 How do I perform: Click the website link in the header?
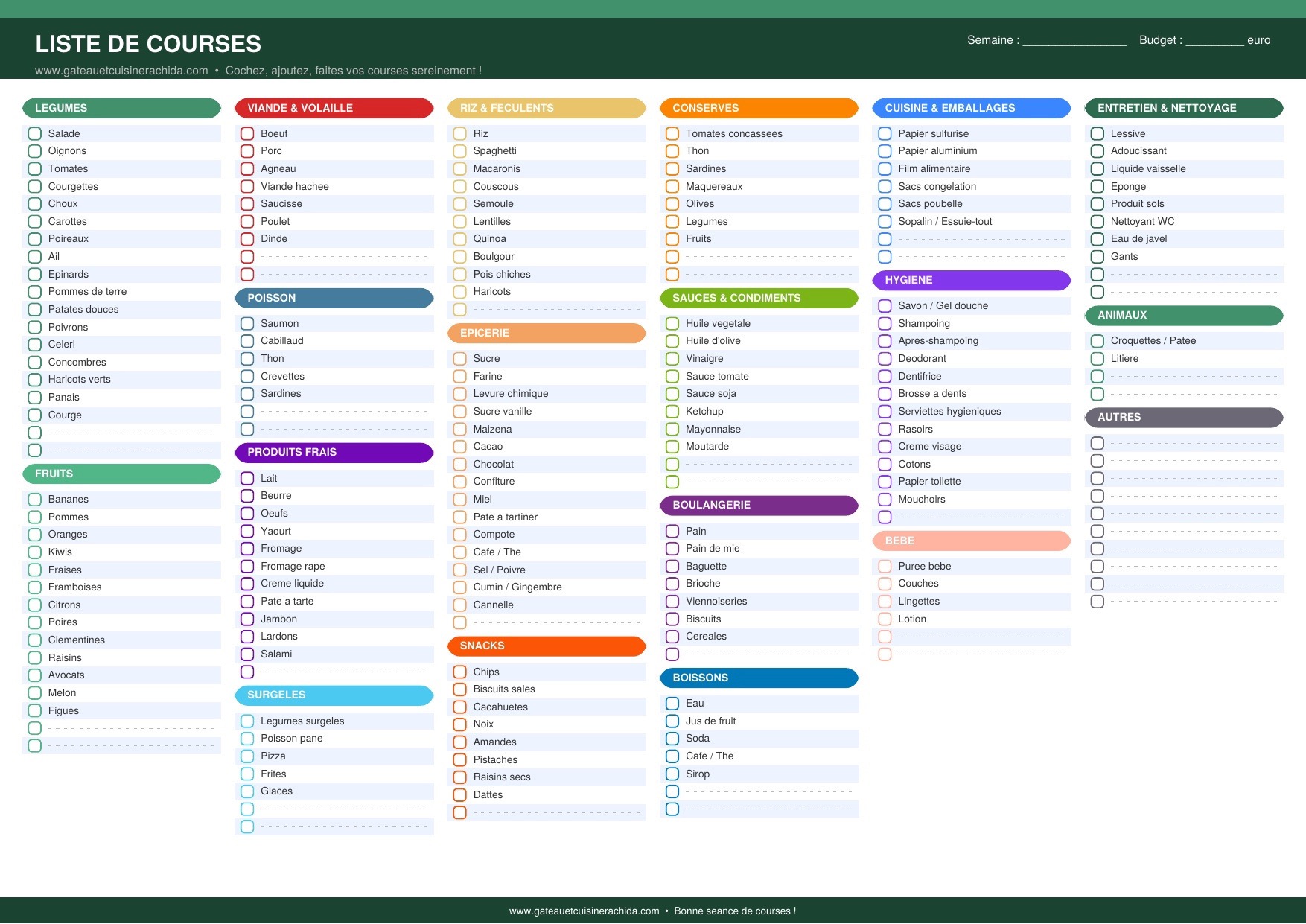(x=121, y=71)
